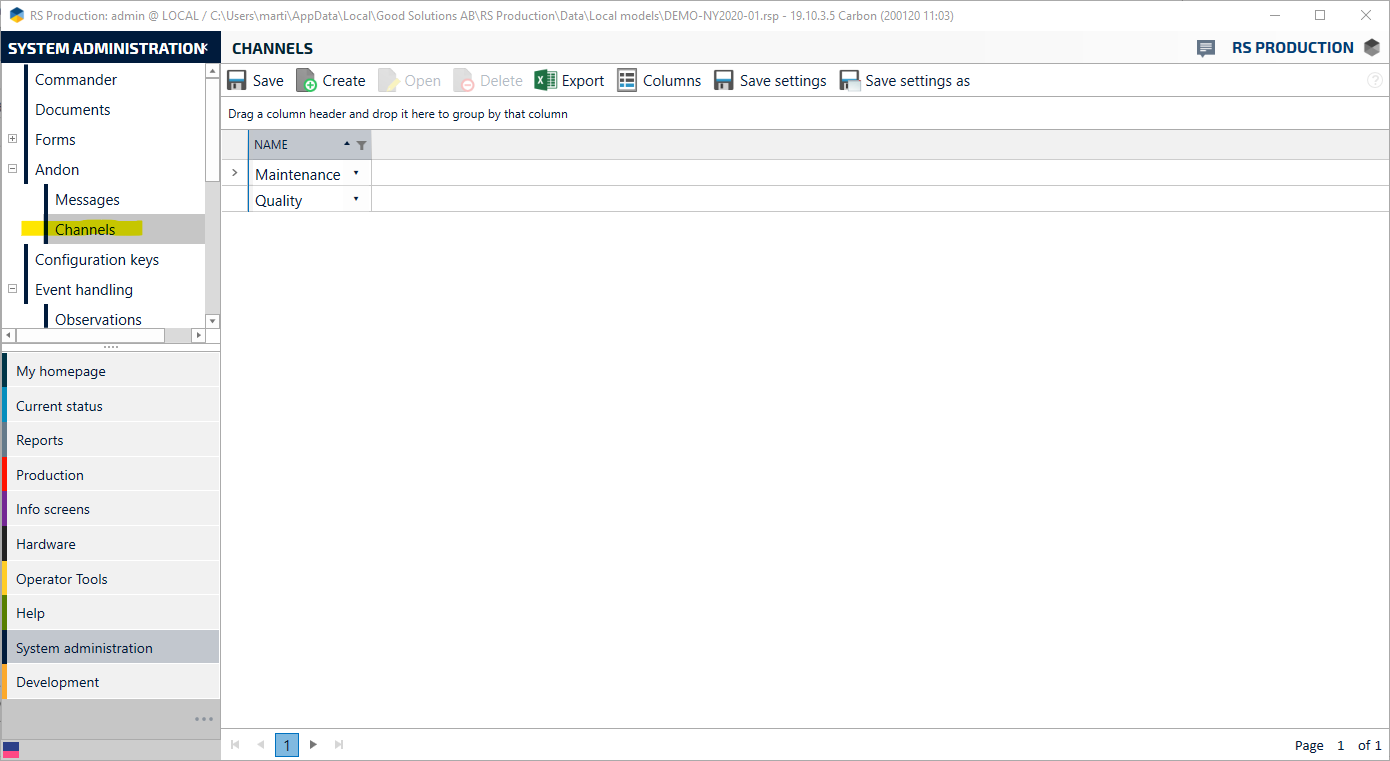Open the Columns chooser icon

point(627,81)
